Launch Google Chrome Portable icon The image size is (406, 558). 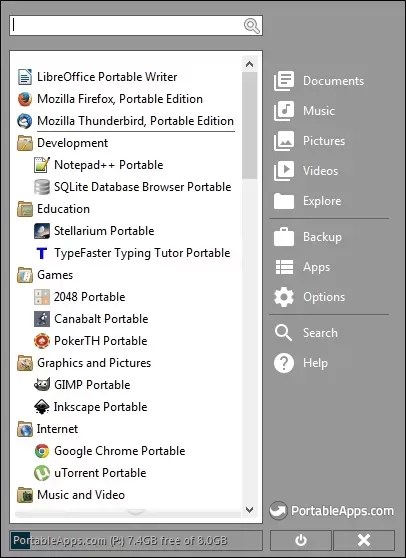42,451
